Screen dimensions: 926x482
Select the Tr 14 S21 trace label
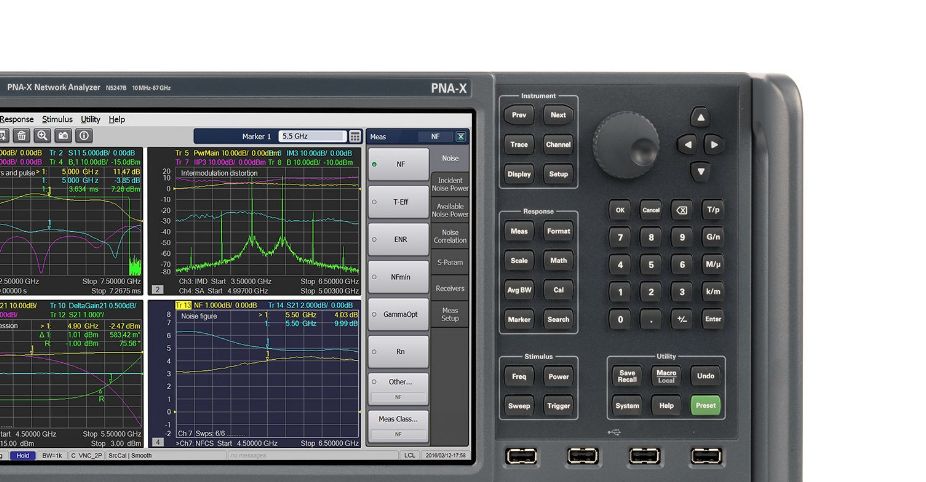[310, 305]
